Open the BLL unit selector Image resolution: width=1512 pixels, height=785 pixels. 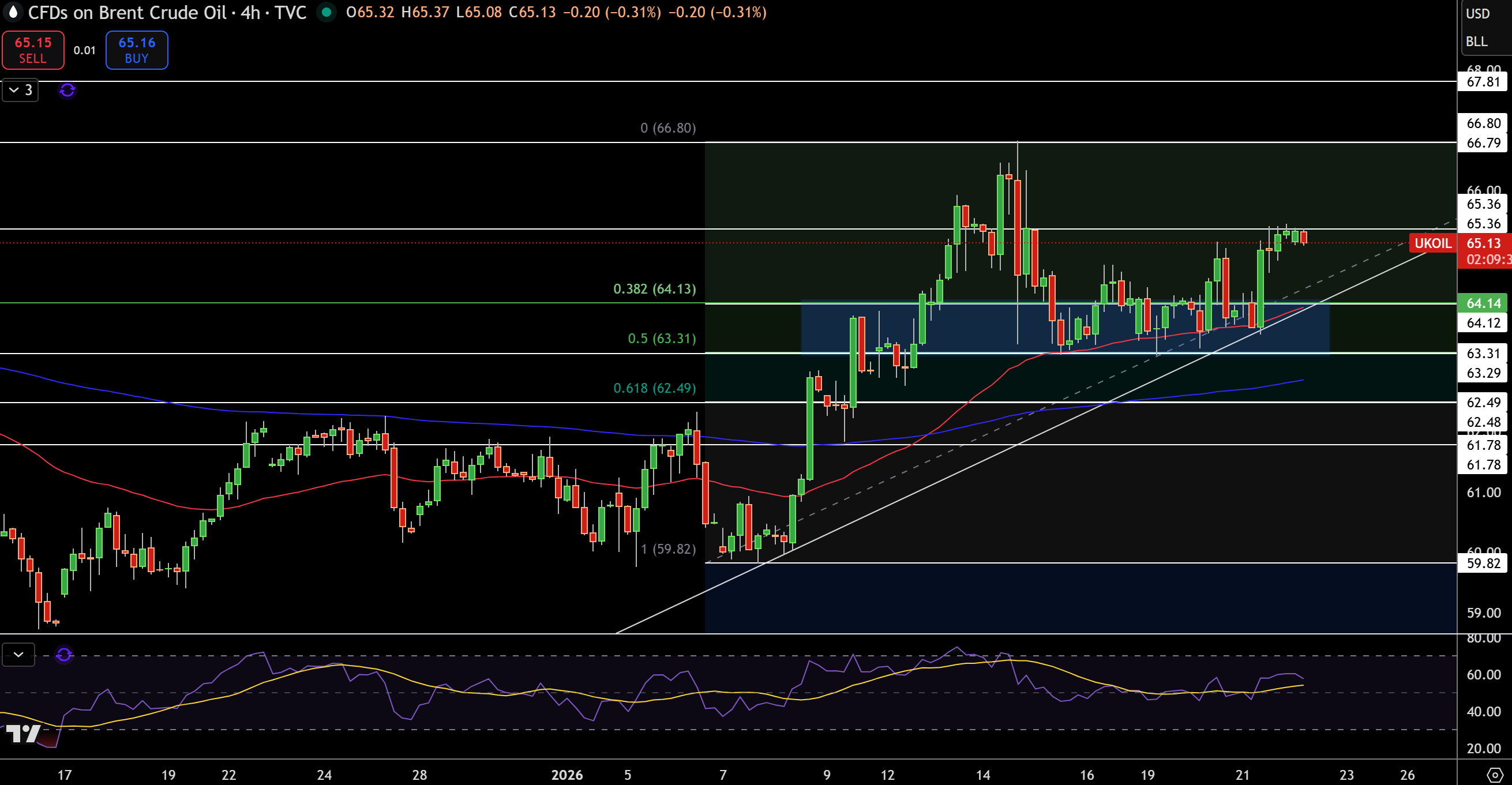1477,42
